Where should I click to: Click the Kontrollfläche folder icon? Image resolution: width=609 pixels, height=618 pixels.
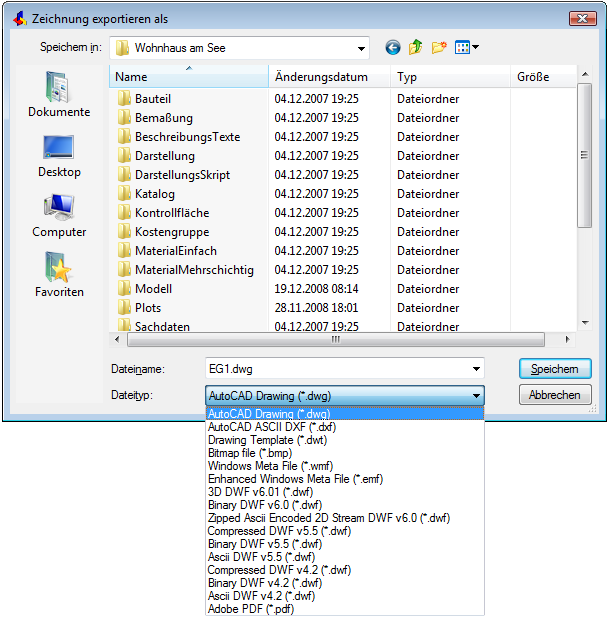click(124, 212)
